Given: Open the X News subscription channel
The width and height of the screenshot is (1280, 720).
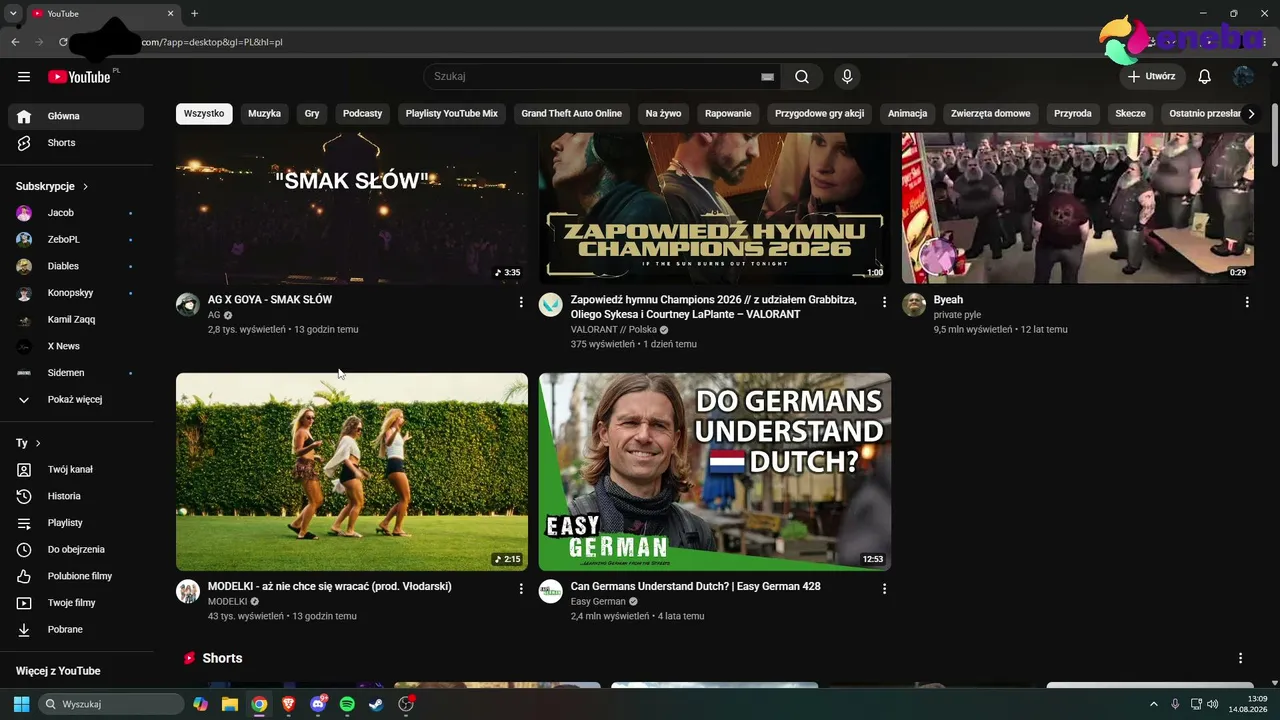Looking at the screenshot, I should coord(76,346).
